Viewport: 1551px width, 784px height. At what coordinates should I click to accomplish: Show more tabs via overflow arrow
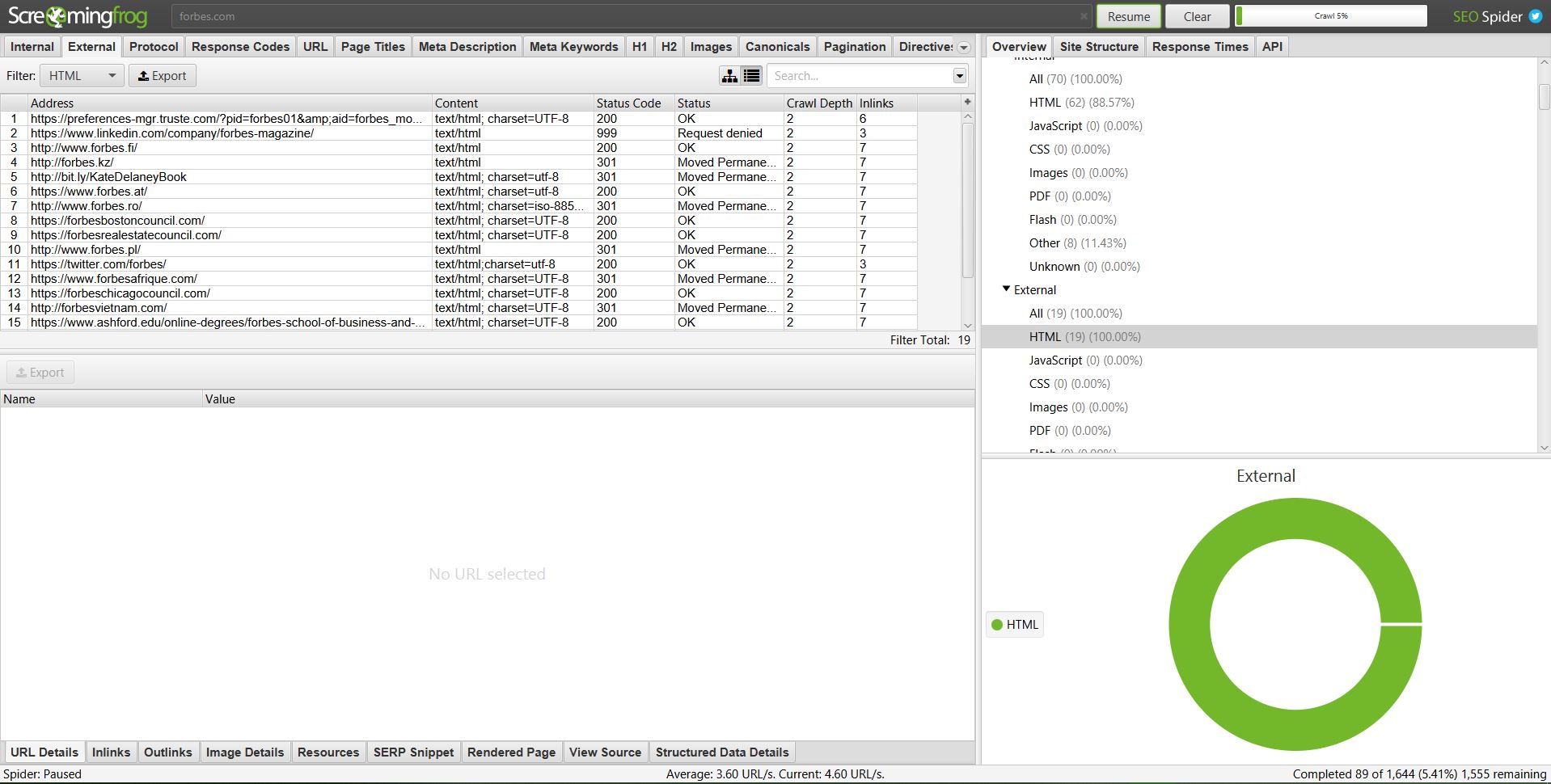pyautogui.click(x=964, y=48)
